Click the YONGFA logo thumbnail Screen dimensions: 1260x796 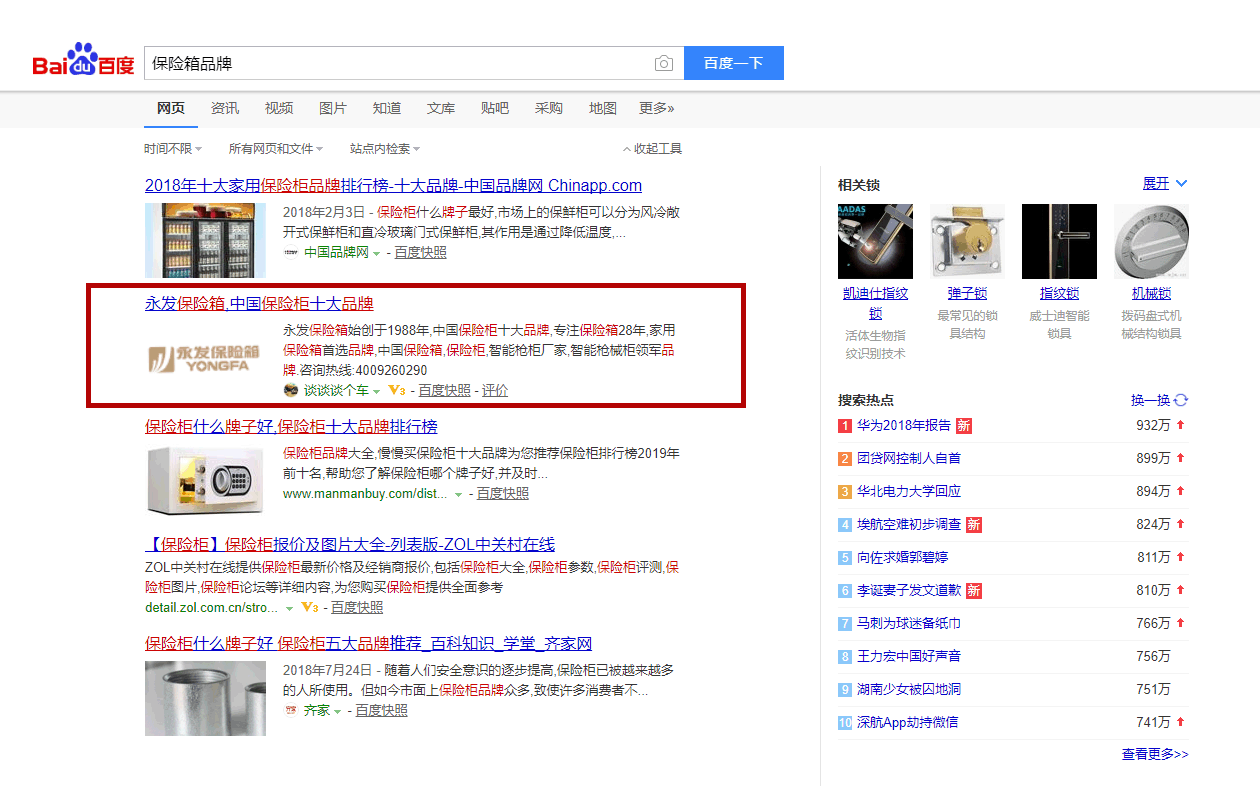205,360
